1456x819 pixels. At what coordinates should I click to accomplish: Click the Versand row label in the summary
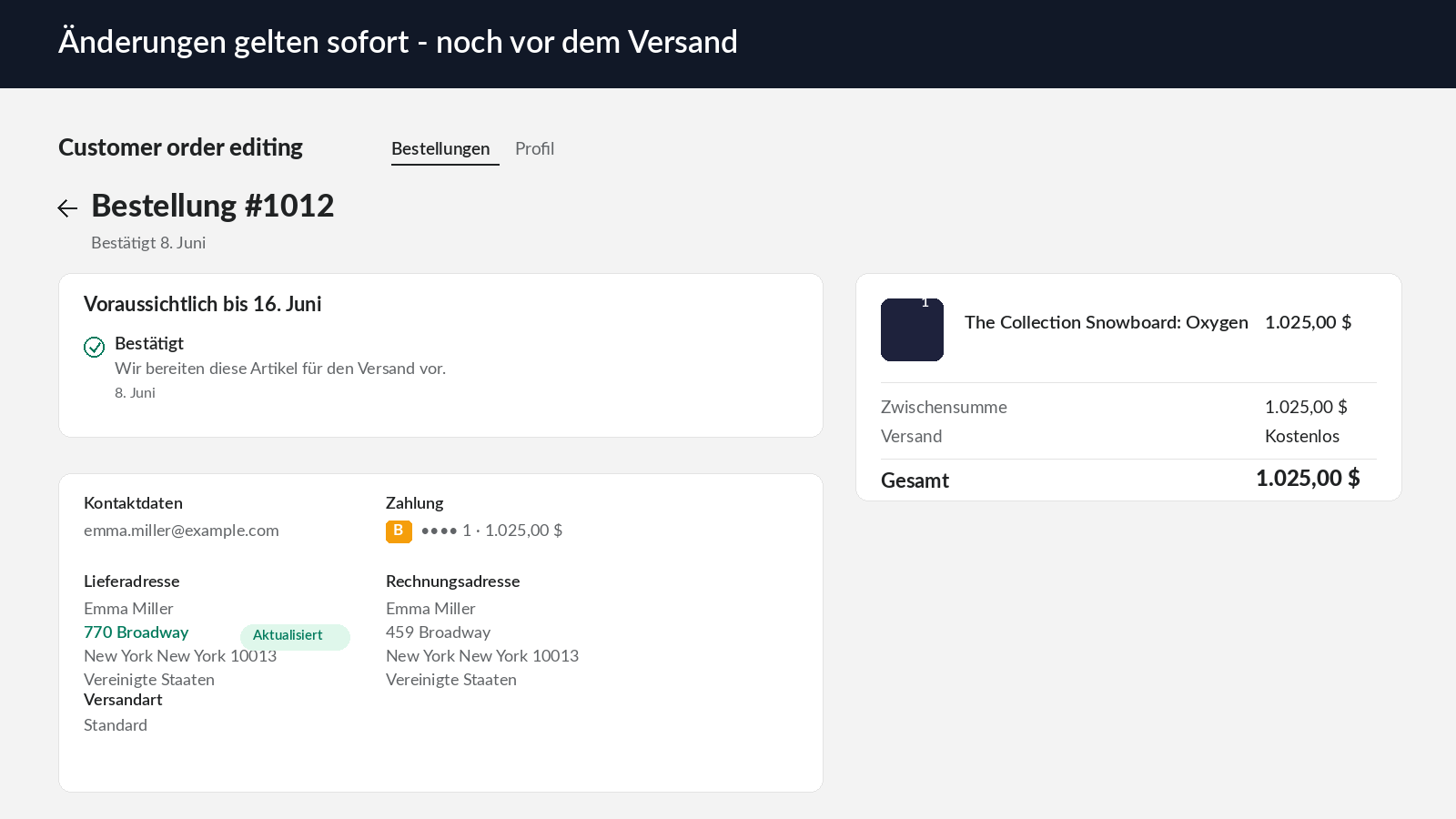[x=912, y=436]
